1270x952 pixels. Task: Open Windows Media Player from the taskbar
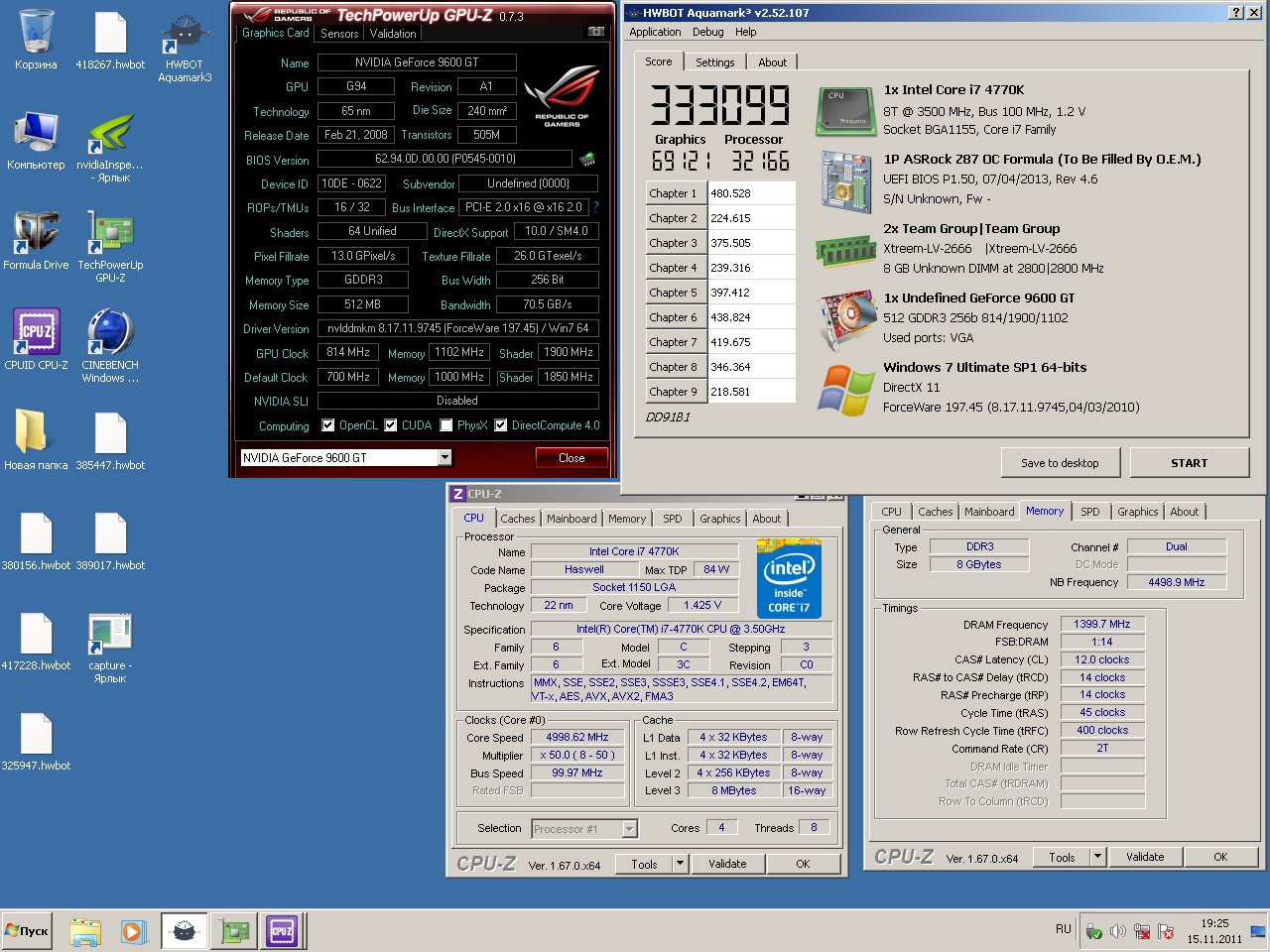tap(133, 932)
